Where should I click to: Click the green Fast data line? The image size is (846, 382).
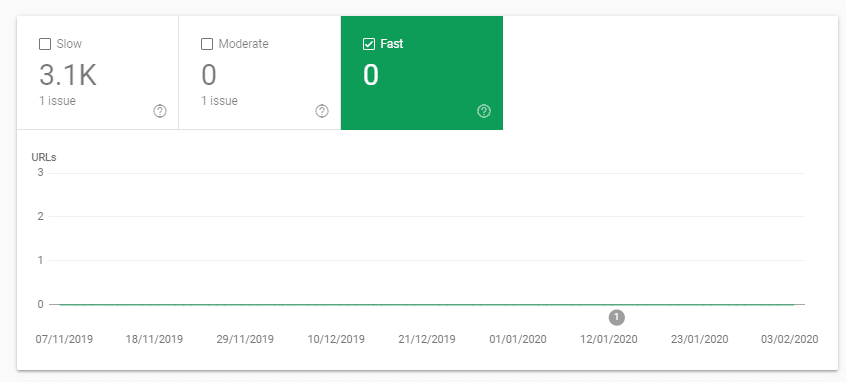click(x=426, y=305)
